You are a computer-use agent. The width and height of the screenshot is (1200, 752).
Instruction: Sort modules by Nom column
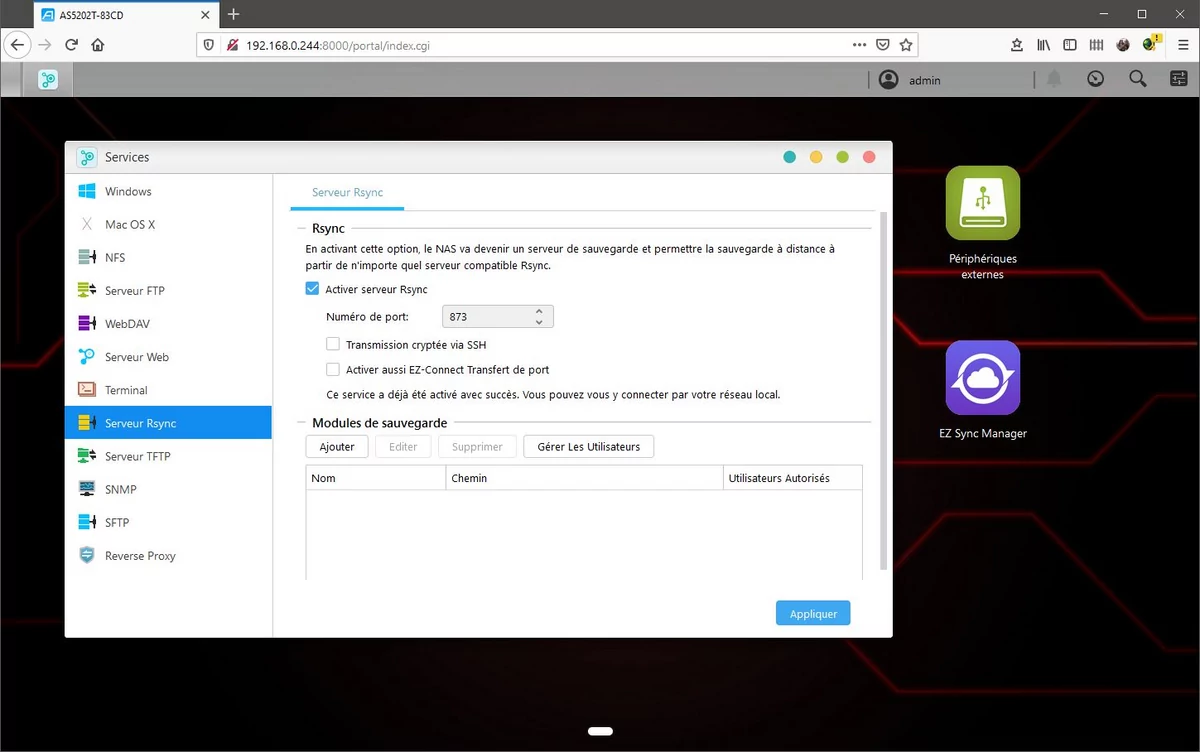point(376,478)
